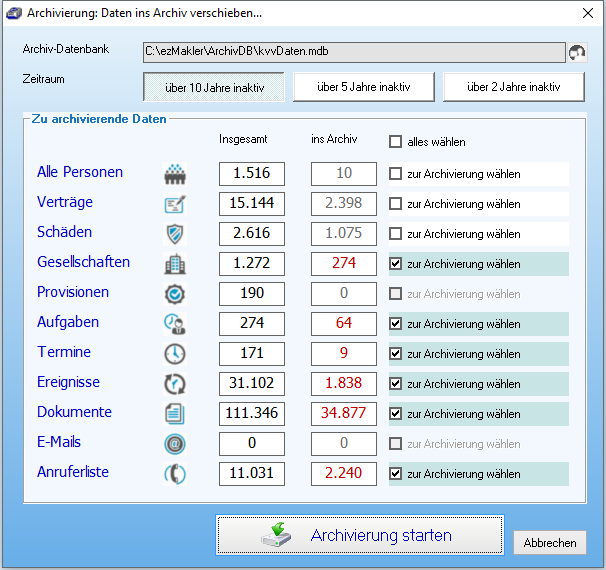Click the building icon beside Gesellschaften
Screen dimensions: 606x570
point(176,264)
